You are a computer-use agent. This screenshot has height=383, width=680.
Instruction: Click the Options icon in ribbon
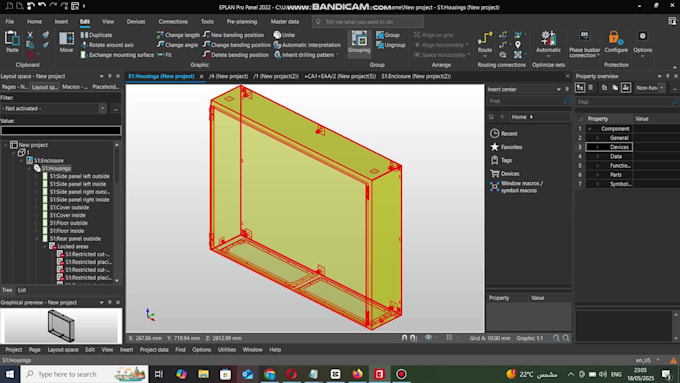[x=642, y=36]
